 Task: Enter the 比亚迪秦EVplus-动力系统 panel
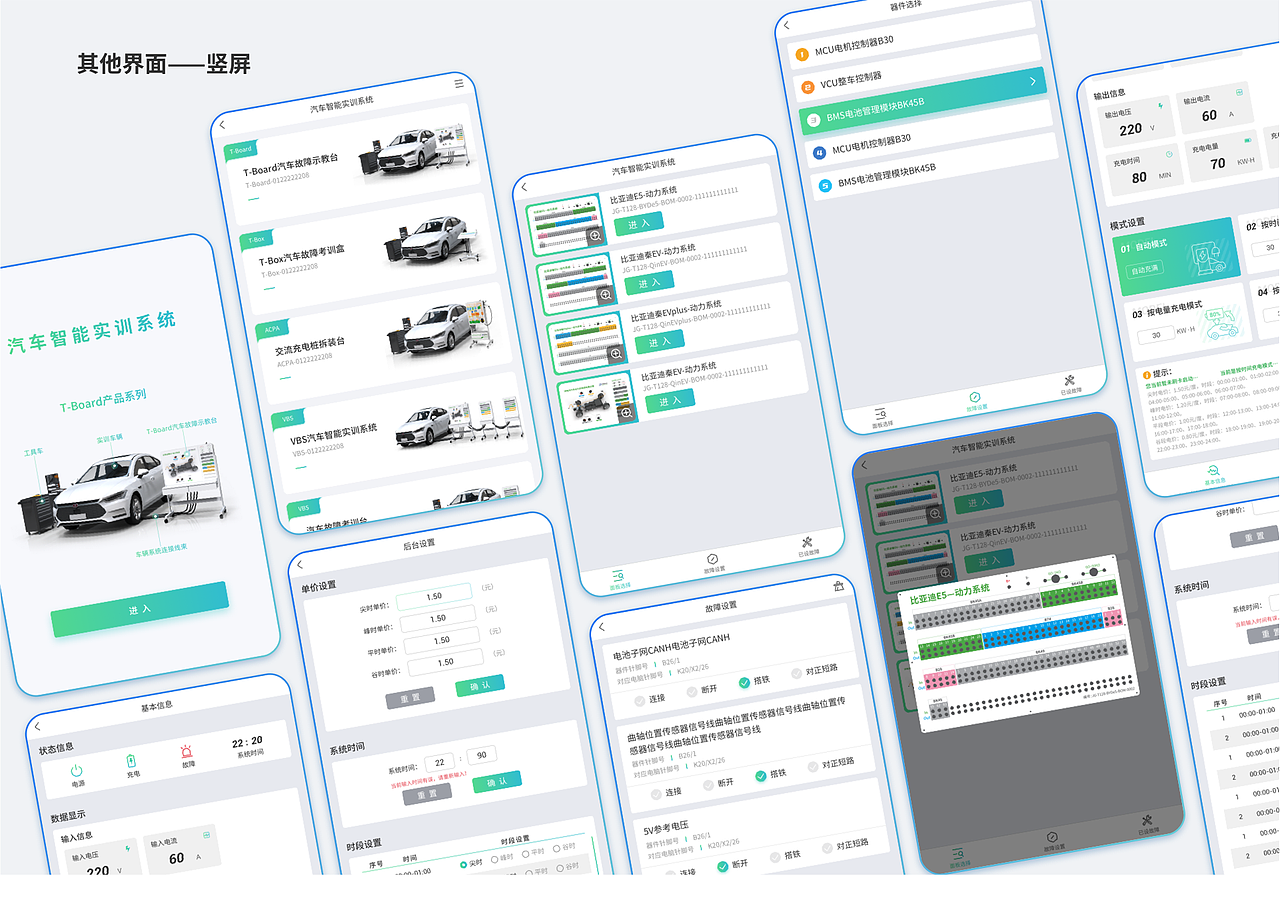click(x=660, y=341)
